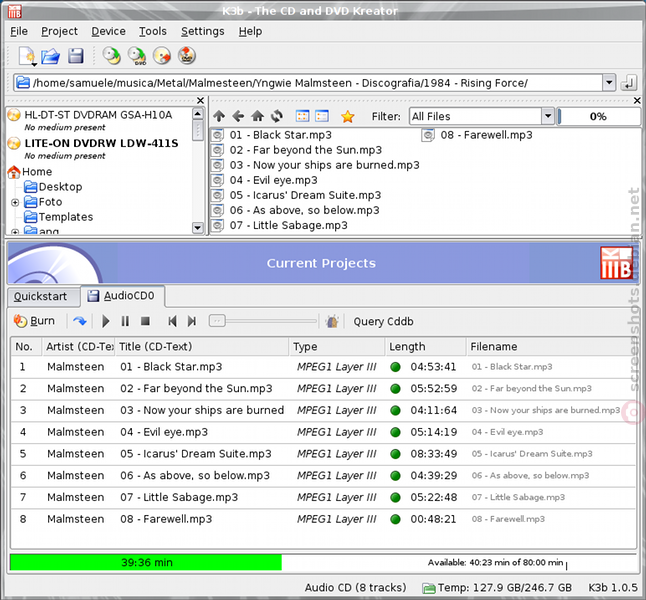Click the Filename column header
The height and width of the screenshot is (600, 646).
(551, 347)
